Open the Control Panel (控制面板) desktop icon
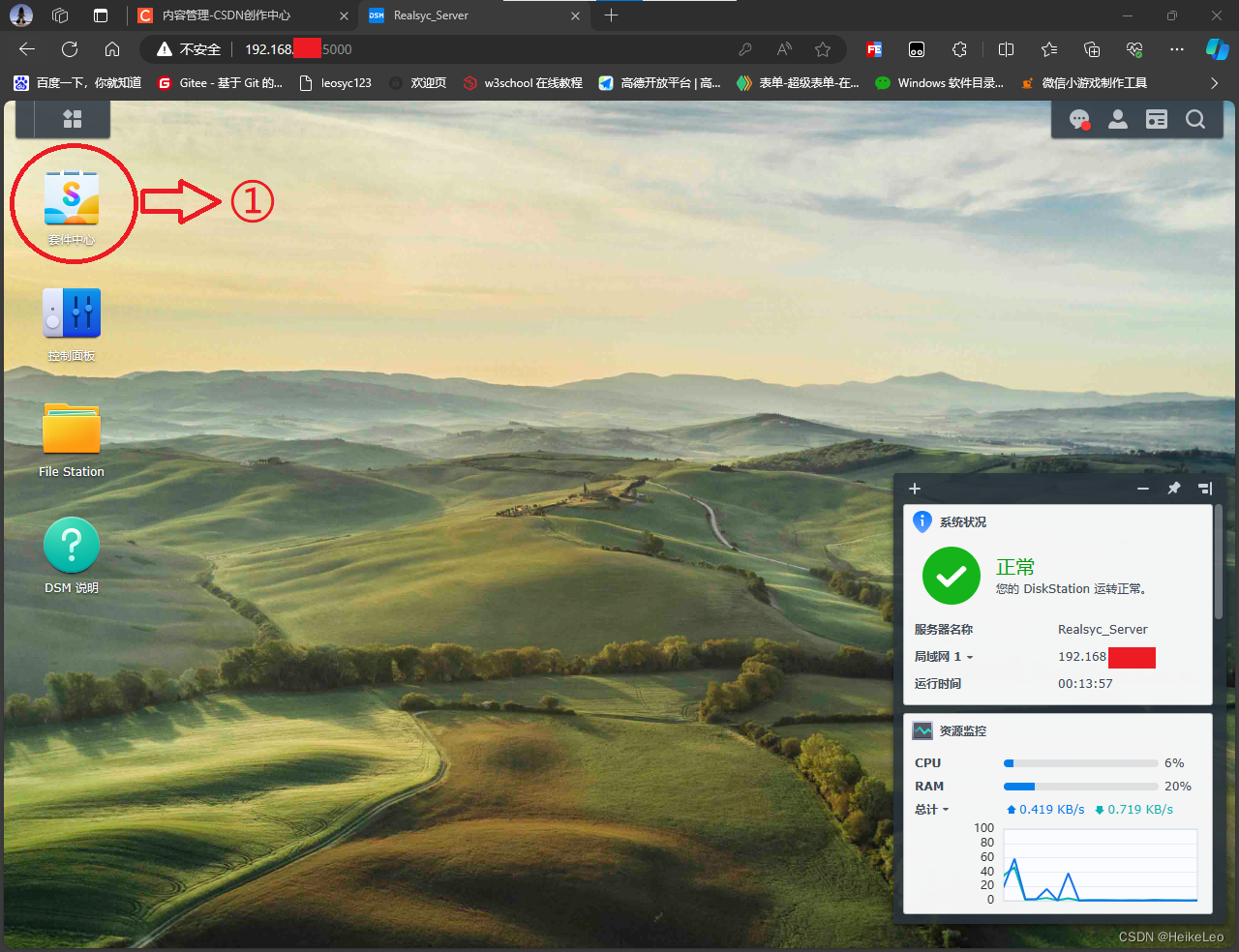1239x952 pixels. point(72,312)
